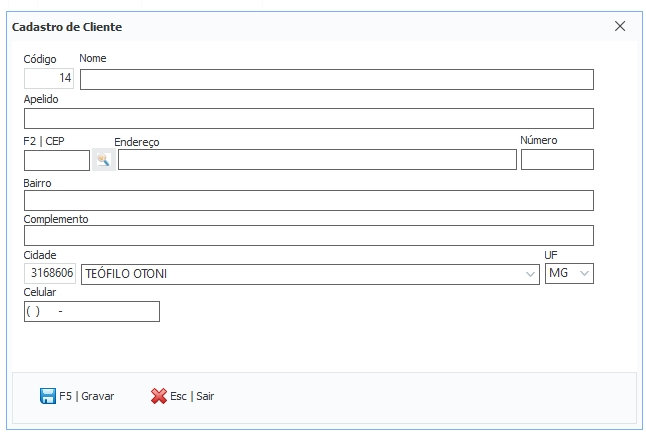Focus the Nome input field
The image size is (646, 441).
[x=336, y=79]
